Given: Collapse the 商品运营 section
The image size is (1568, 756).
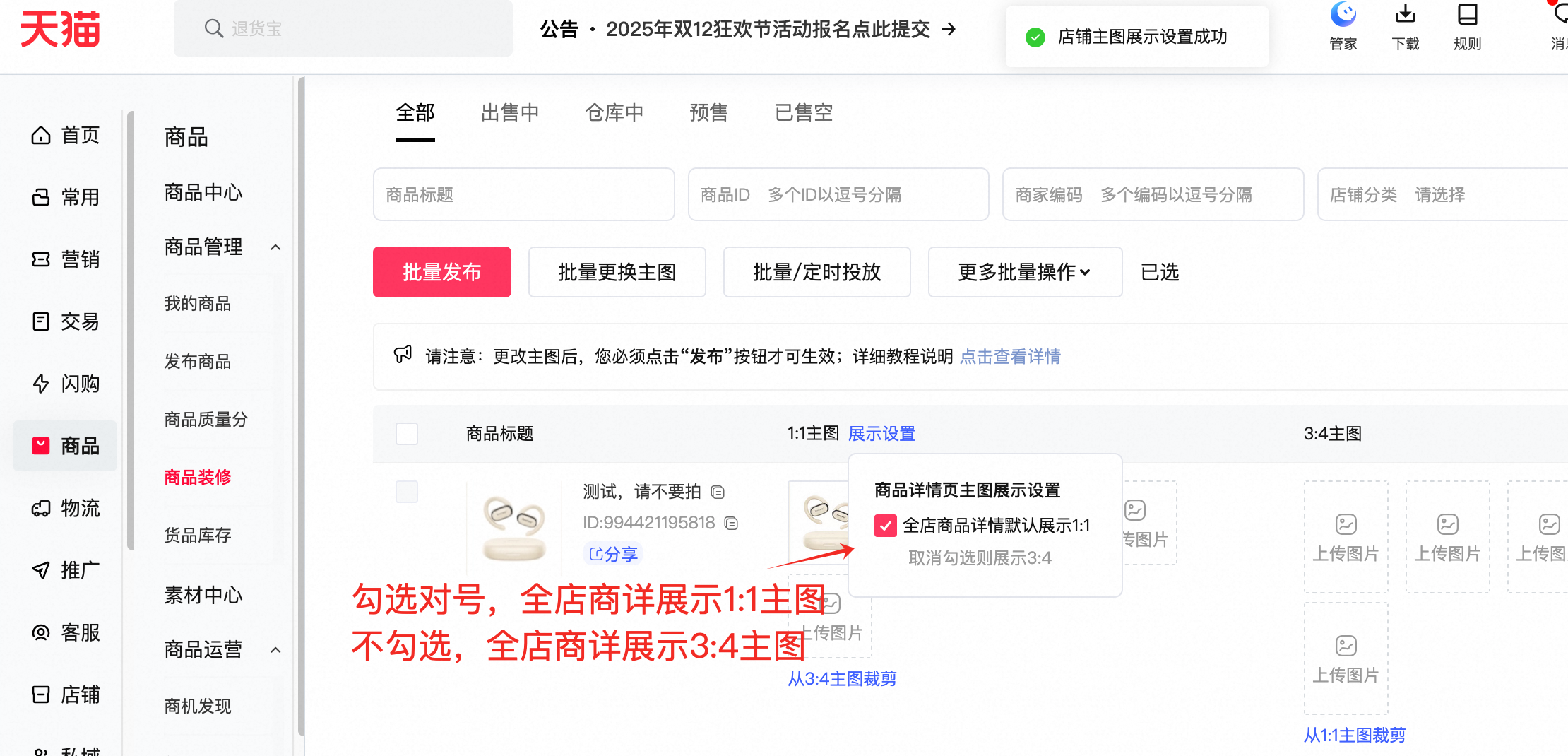Looking at the screenshot, I should coord(276,650).
